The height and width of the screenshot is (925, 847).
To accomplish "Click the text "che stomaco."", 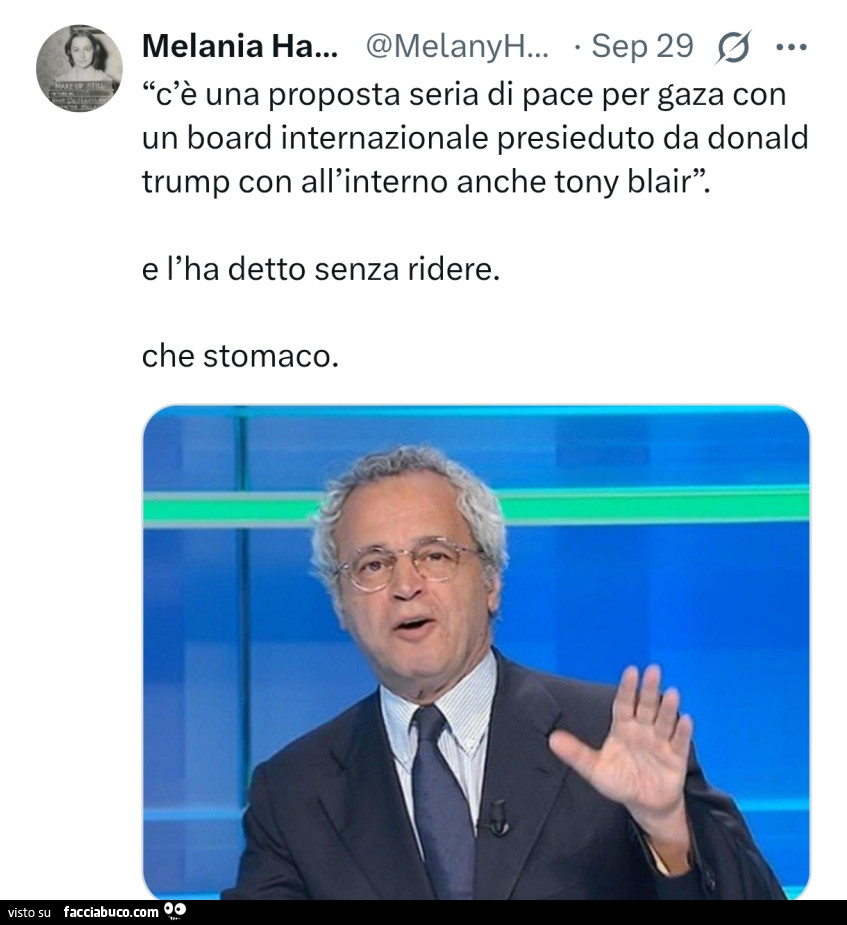I will pyautogui.click(x=240, y=356).
